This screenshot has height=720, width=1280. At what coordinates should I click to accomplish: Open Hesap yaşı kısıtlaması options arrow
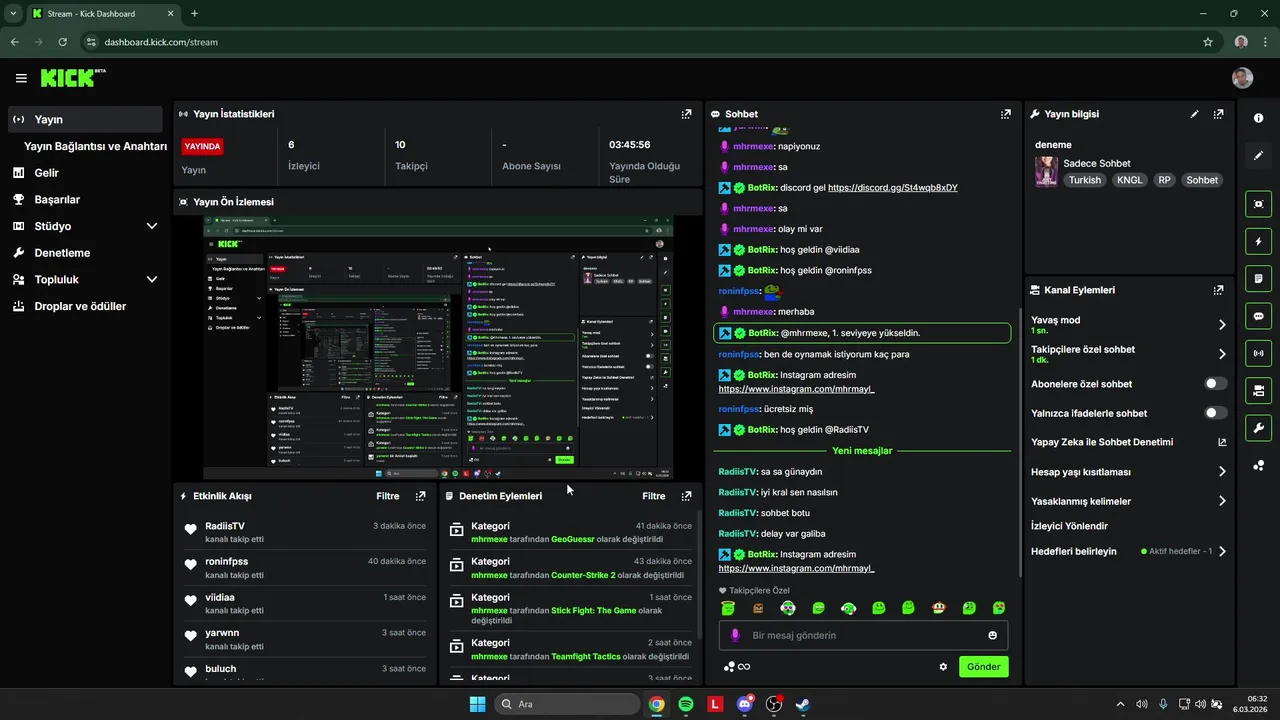pyautogui.click(x=1222, y=472)
